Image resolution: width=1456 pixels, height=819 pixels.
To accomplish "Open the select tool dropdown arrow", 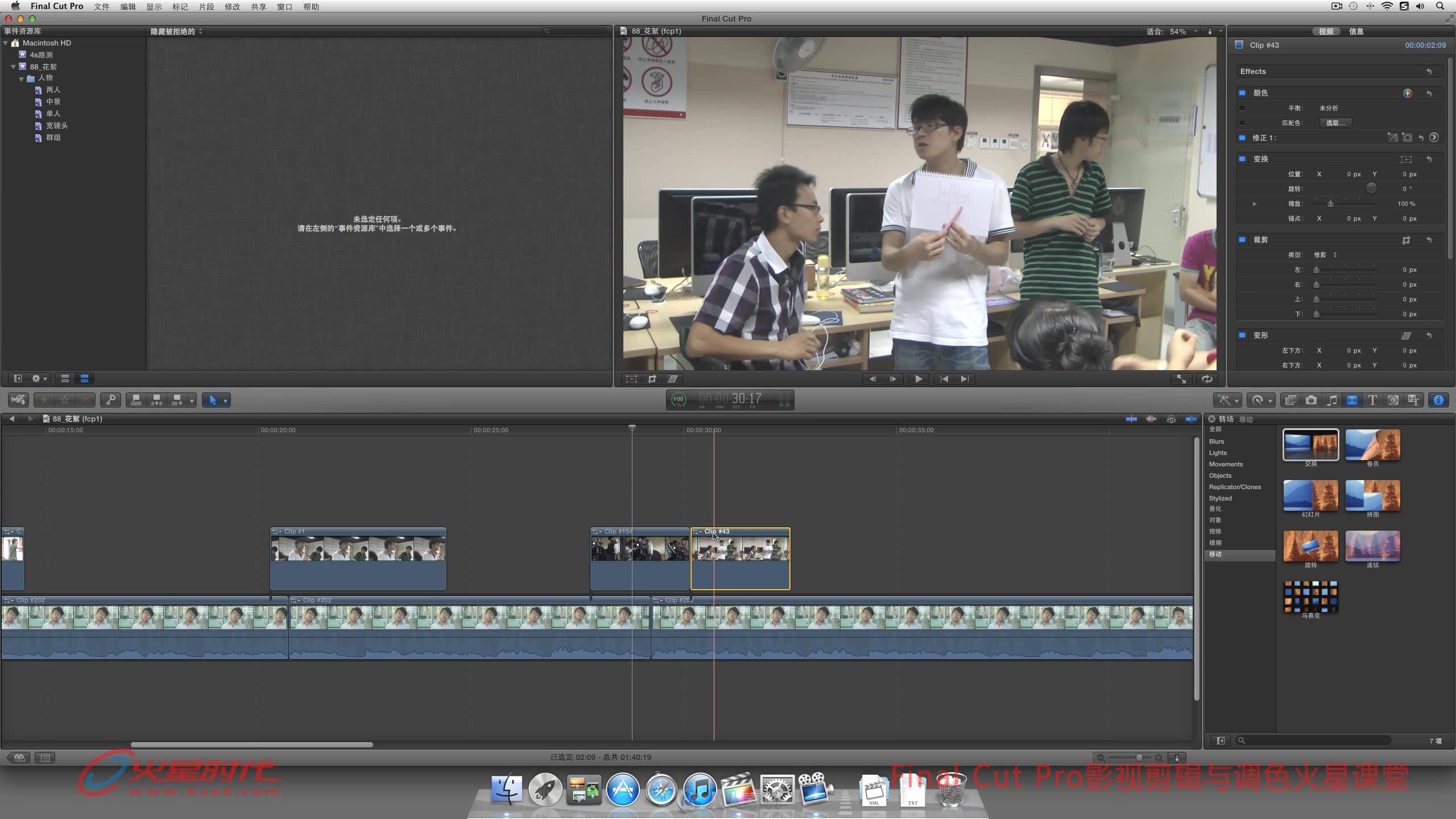I will (225, 401).
